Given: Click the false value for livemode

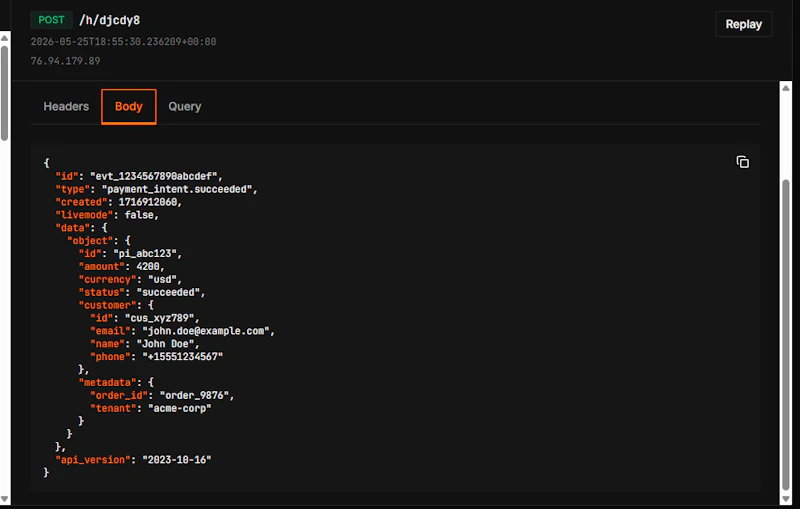Looking at the screenshot, I should point(141,215).
